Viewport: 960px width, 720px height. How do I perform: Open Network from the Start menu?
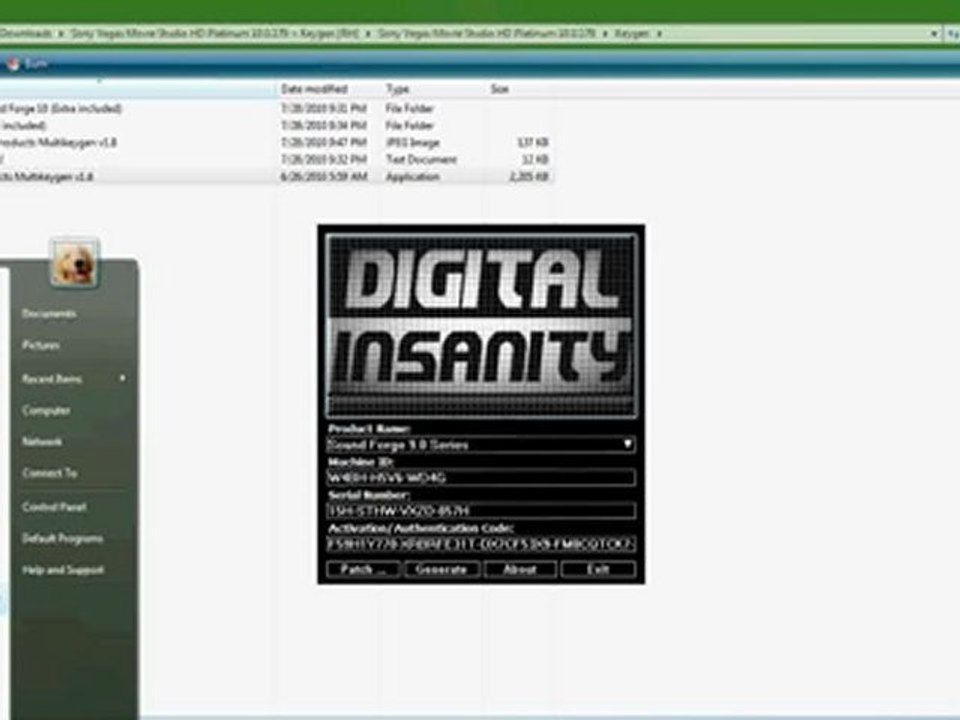point(42,441)
